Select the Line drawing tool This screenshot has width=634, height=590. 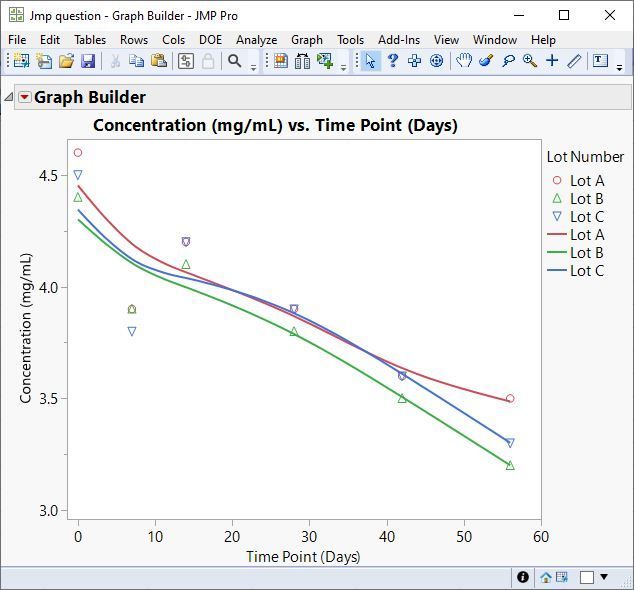click(574, 61)
